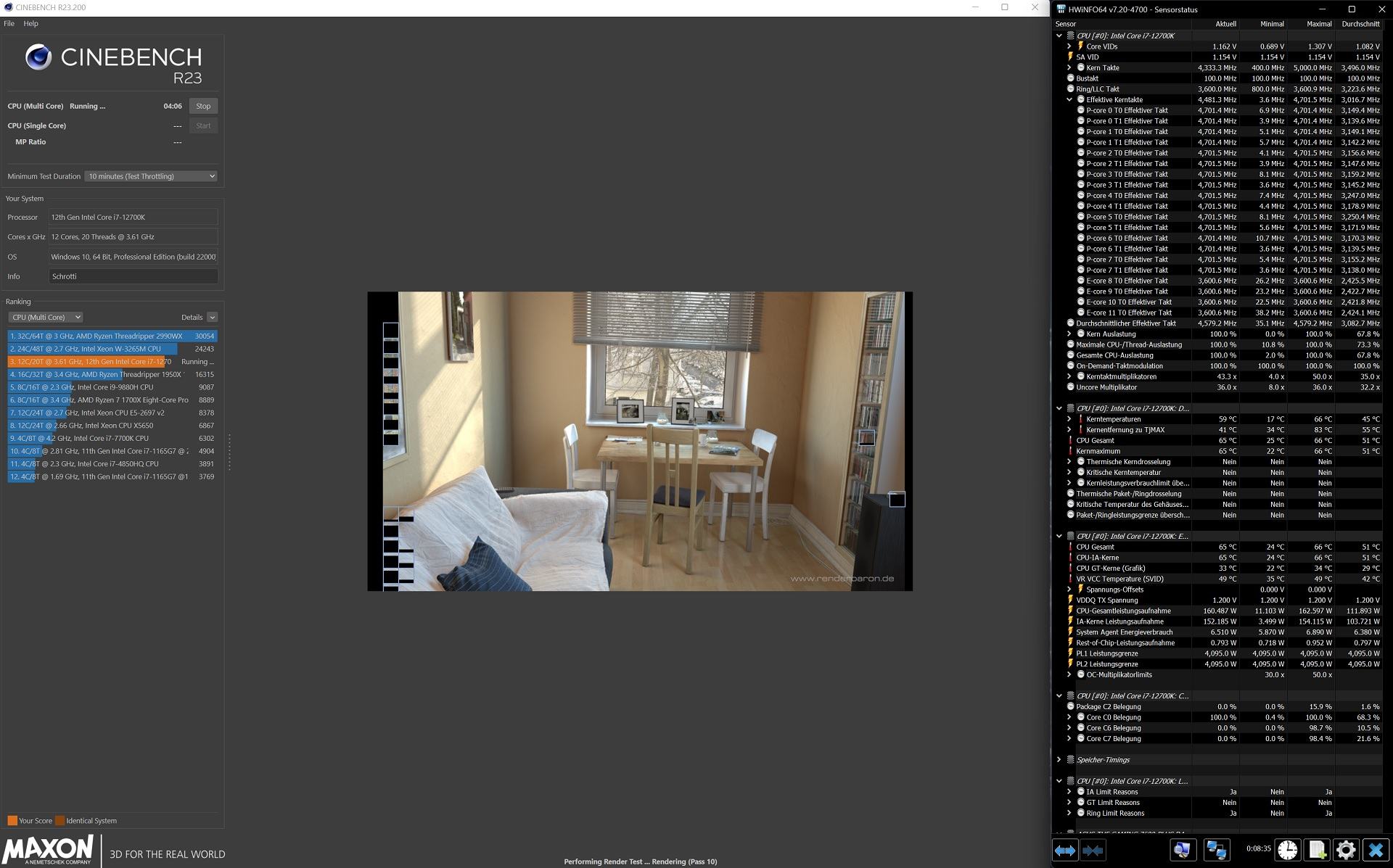Screen dimensions: 1393x868
Task: Click the Core VIDs lightning bolt icon
Action: point(1080,46)
